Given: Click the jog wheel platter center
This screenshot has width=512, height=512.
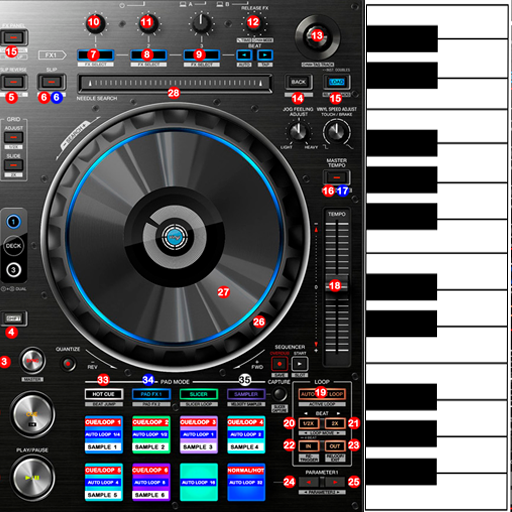Looking at the screenshot, I should tap(175, 237).
